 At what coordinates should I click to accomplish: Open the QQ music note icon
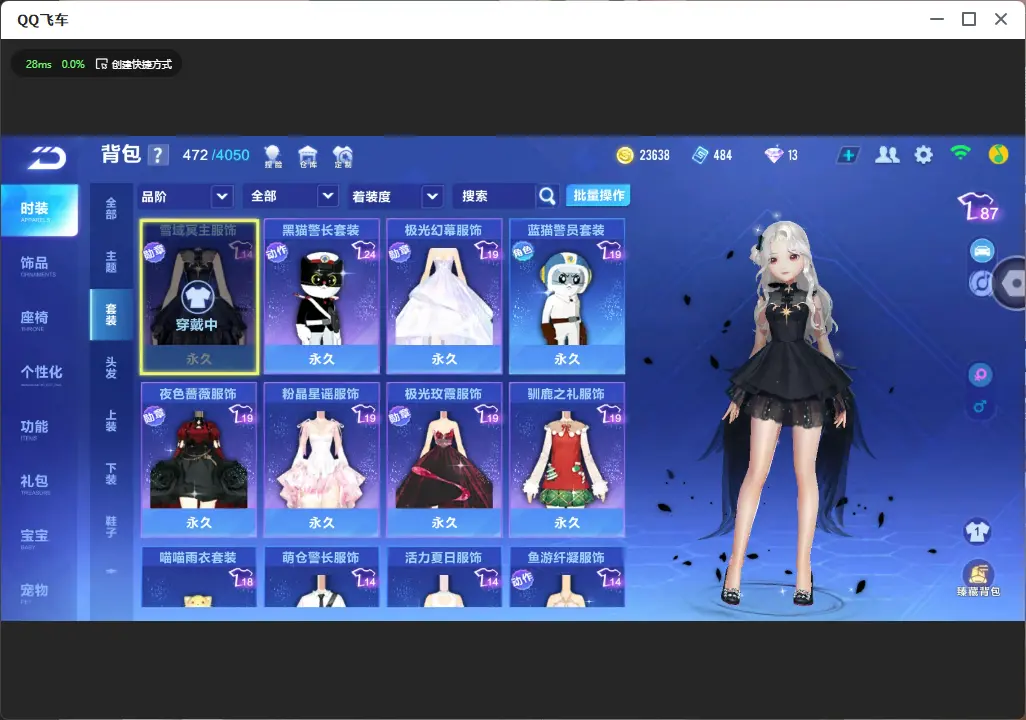998,155
